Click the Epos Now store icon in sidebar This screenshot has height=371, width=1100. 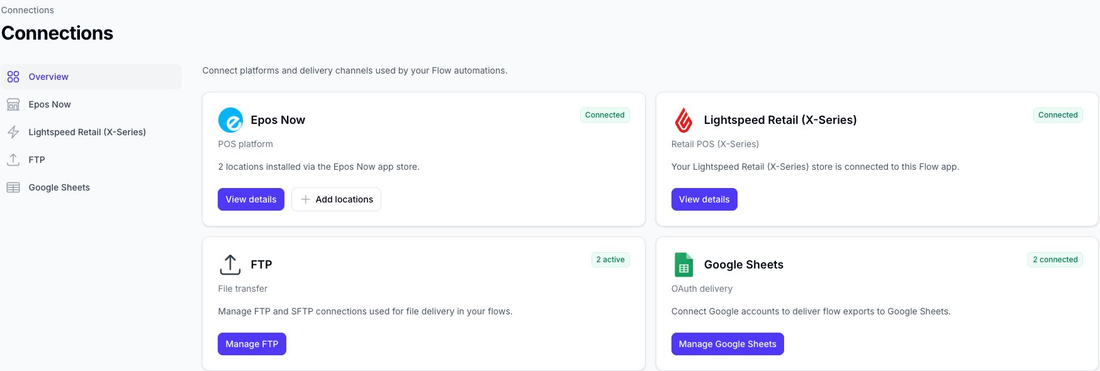click(x=13, y=104)
